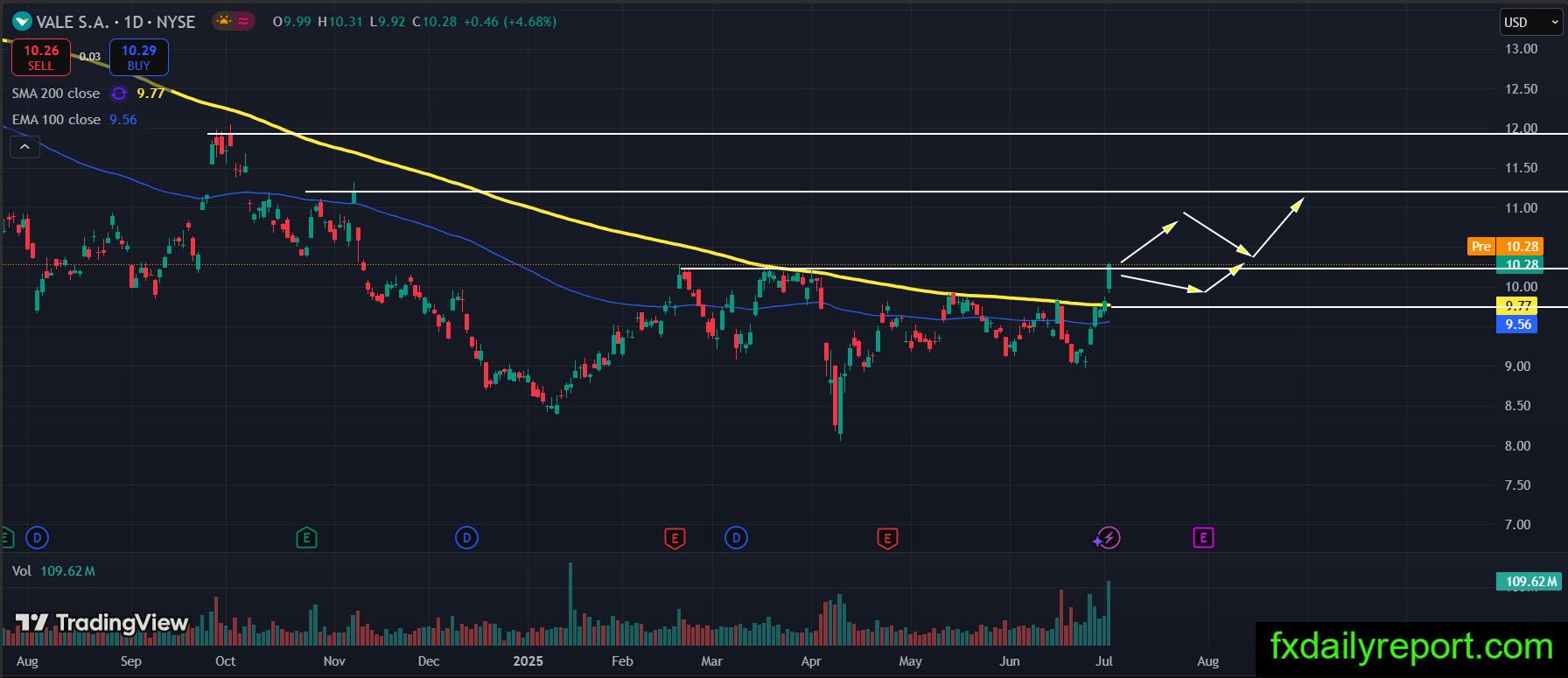Click the 11.50 price axis label

[x=1521, y=168]
